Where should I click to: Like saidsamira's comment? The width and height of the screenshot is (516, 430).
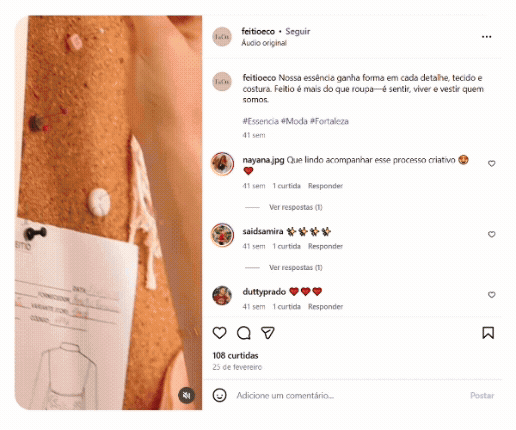491,234
